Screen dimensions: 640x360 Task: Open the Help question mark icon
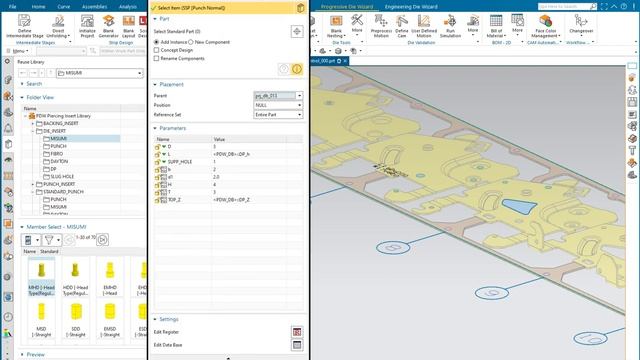624,7
